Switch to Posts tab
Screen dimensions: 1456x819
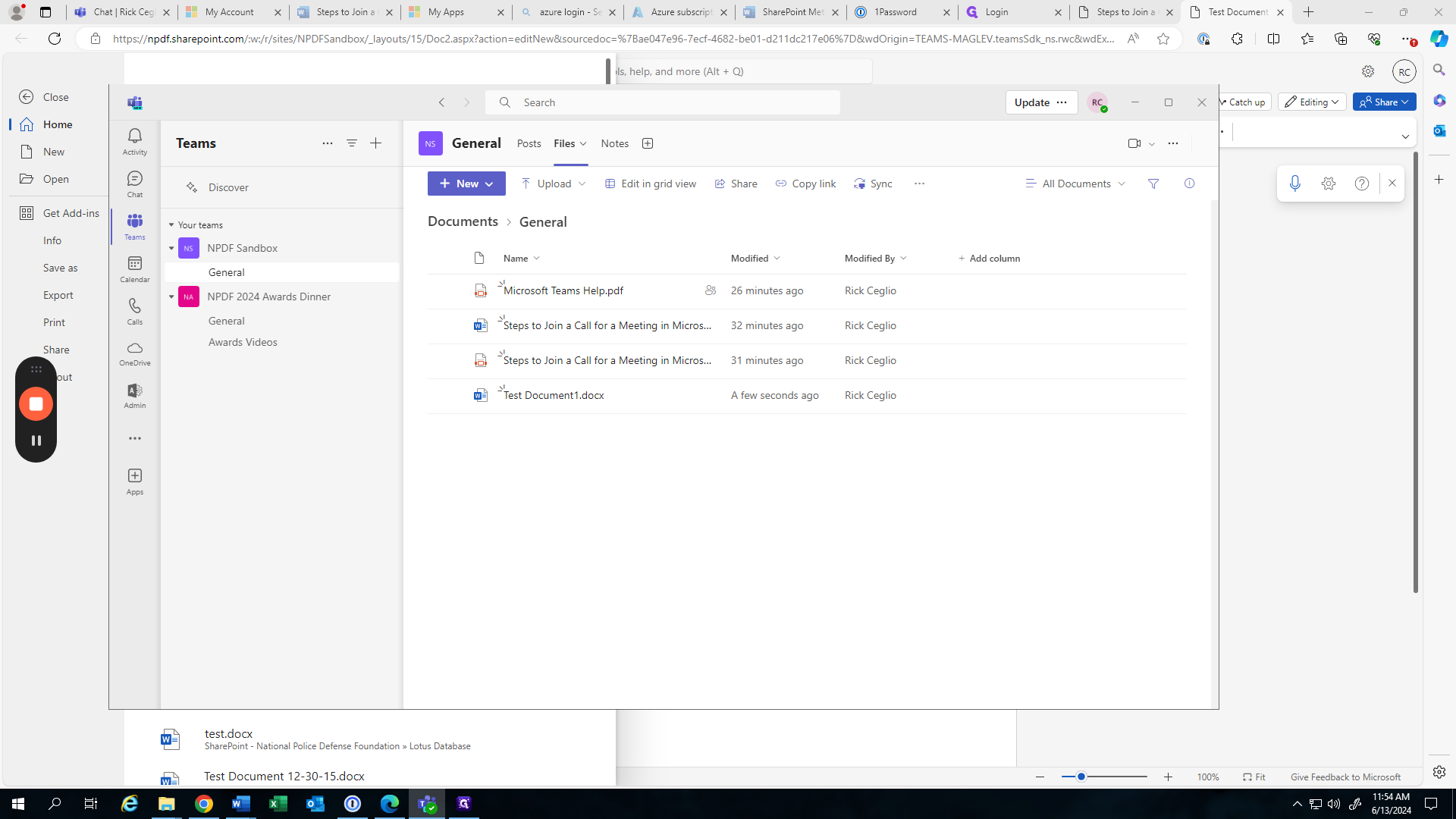tap(529, 143)
